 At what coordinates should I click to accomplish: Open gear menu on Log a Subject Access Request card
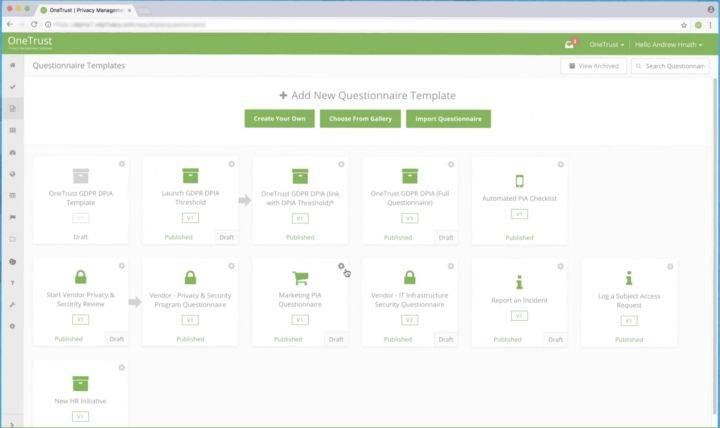pos(670,266)
